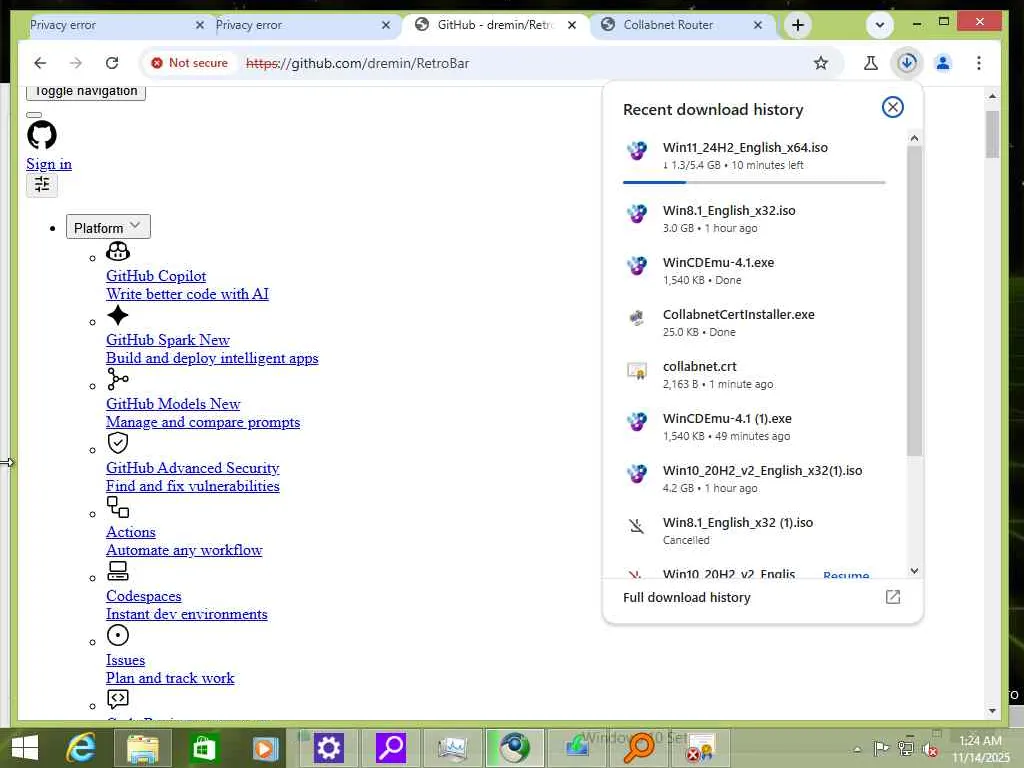This screenshot has width=1024, height=768.
Task: Open the Windows Start button
Action: (25, 748)
